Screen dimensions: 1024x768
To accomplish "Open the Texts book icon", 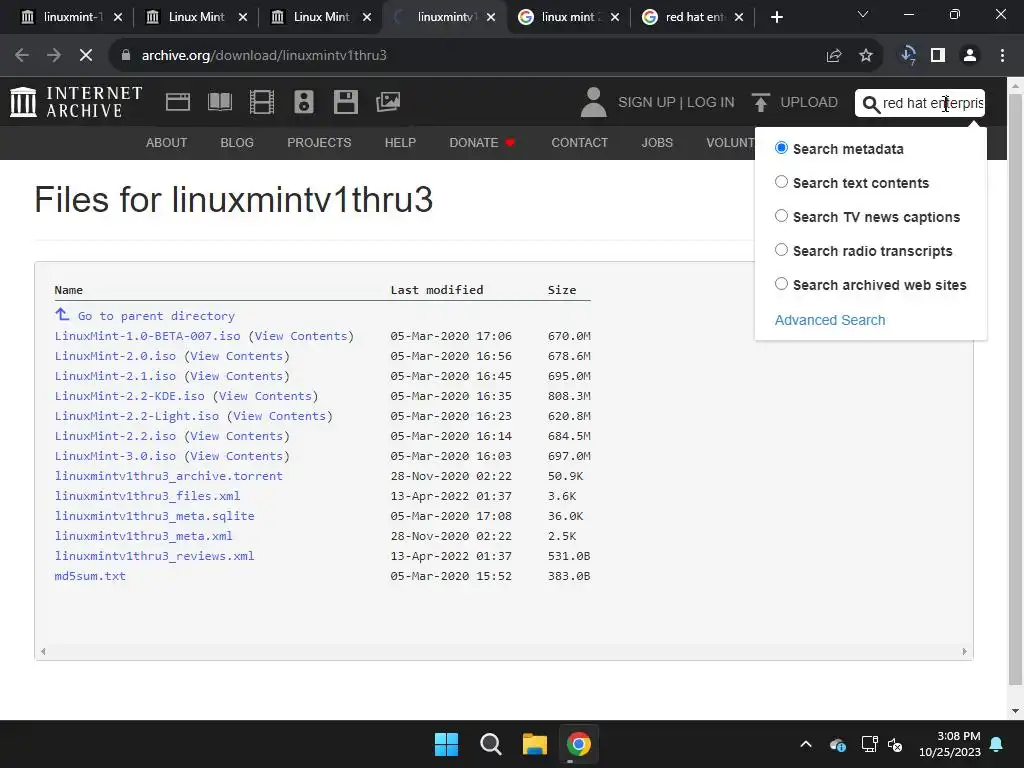I will [219, 102].
